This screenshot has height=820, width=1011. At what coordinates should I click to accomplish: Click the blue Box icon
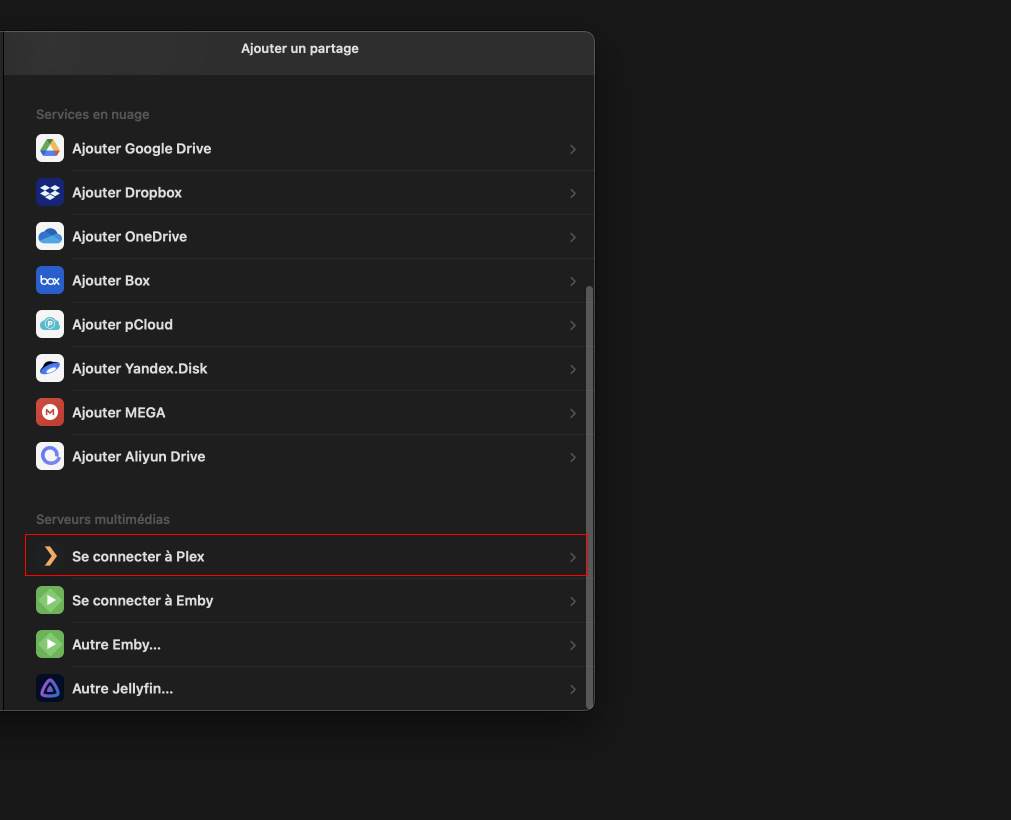[x=50, y=280]
